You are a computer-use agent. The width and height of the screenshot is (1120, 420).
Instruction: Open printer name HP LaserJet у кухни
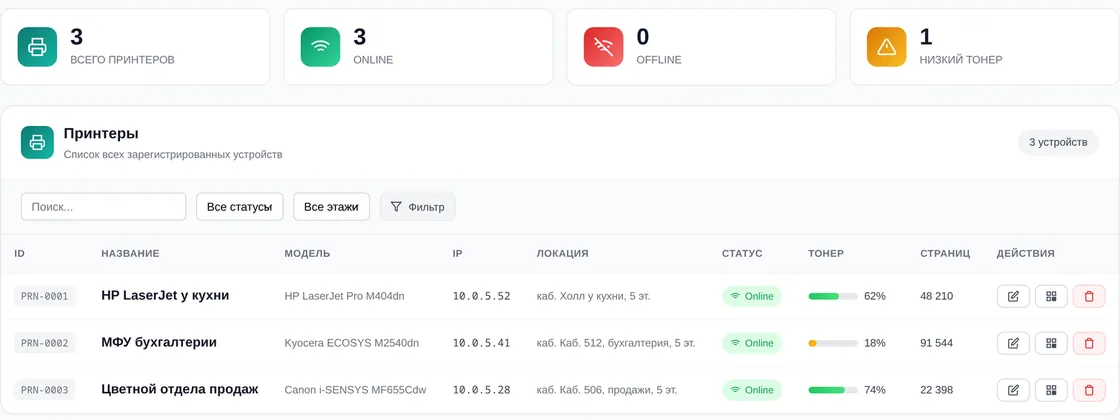[165, 296]
